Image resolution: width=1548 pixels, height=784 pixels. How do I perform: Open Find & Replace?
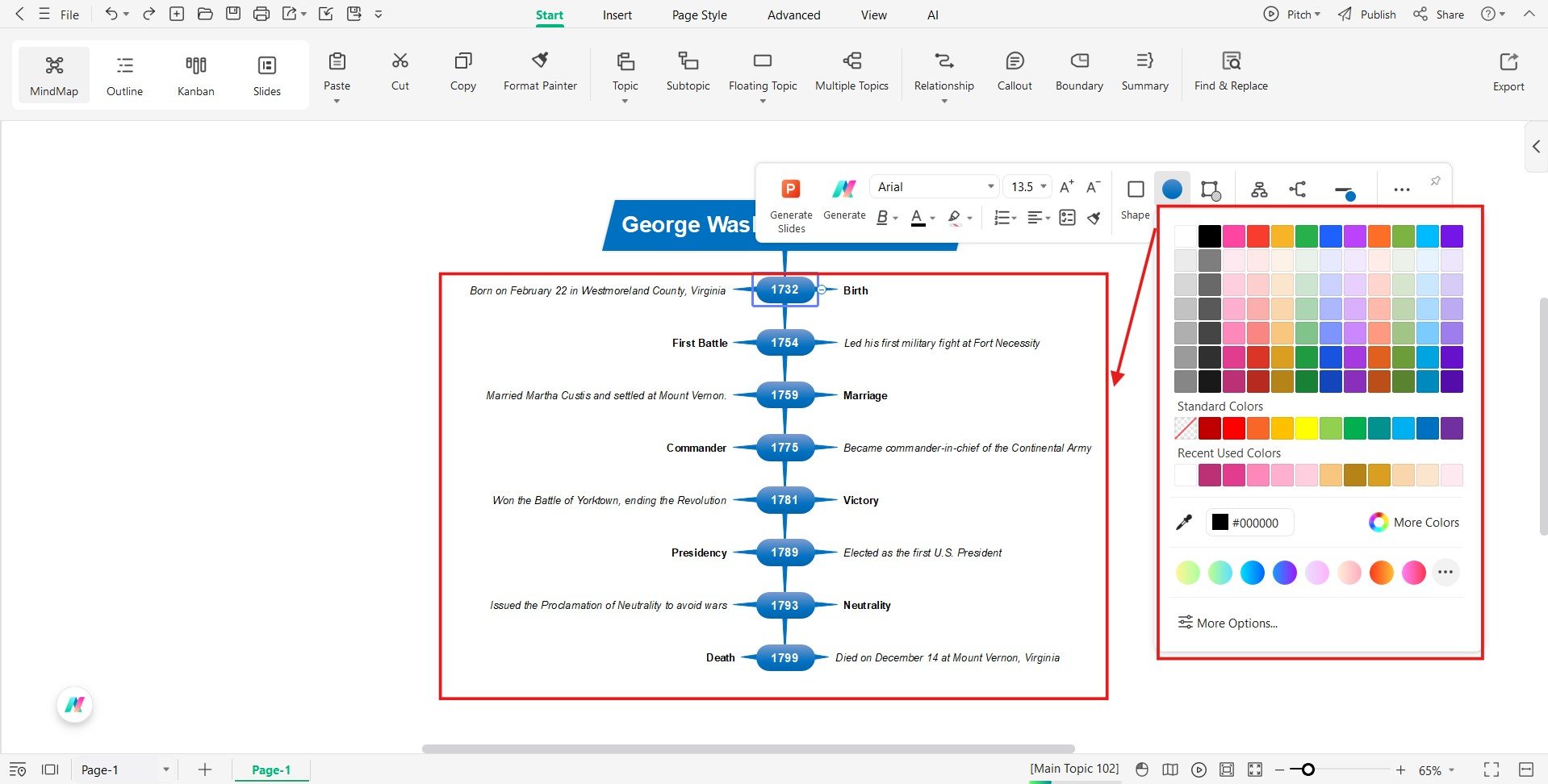(1231, 73)
